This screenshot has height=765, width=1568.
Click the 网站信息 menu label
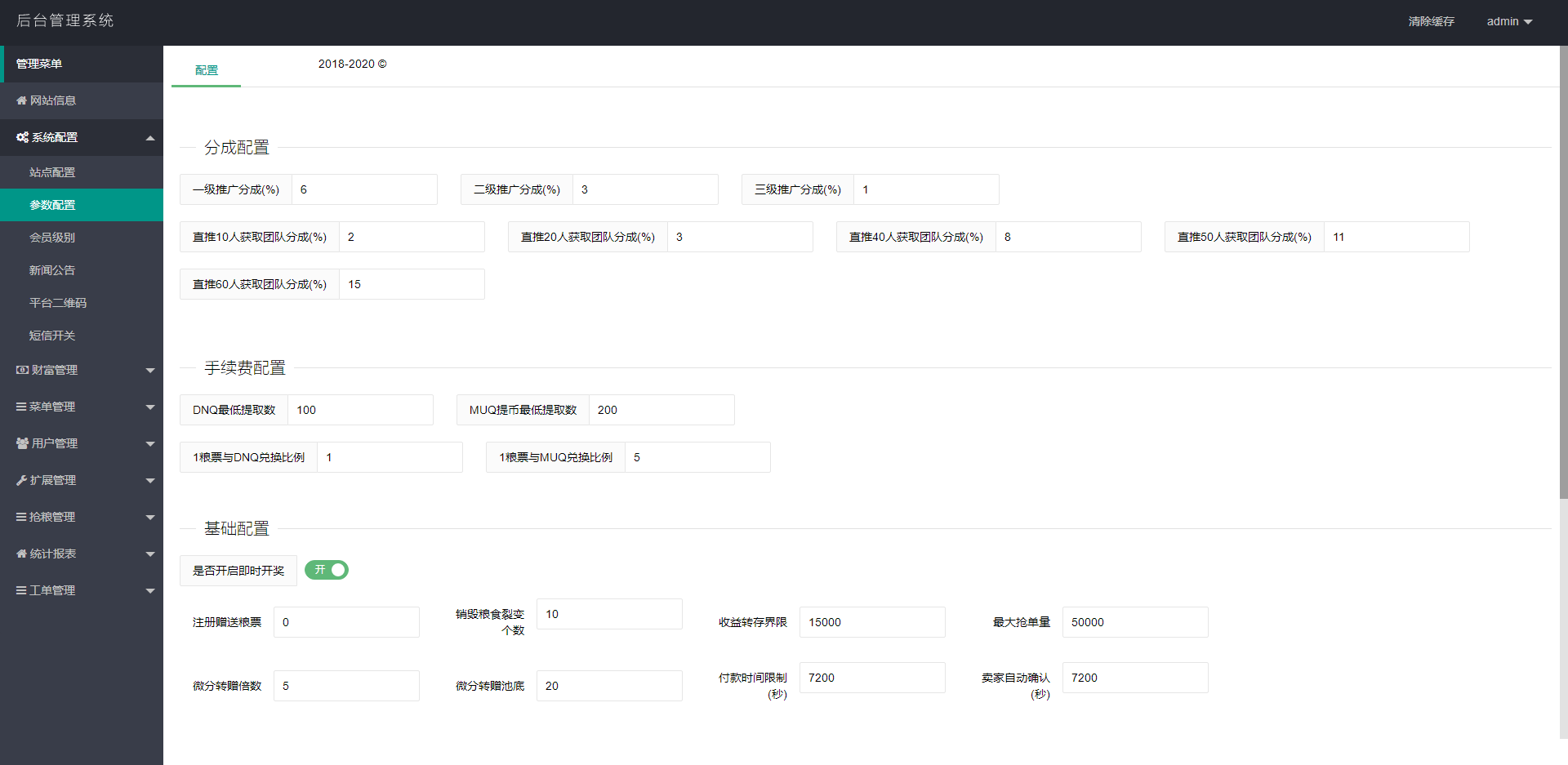(x=53, y=100)
